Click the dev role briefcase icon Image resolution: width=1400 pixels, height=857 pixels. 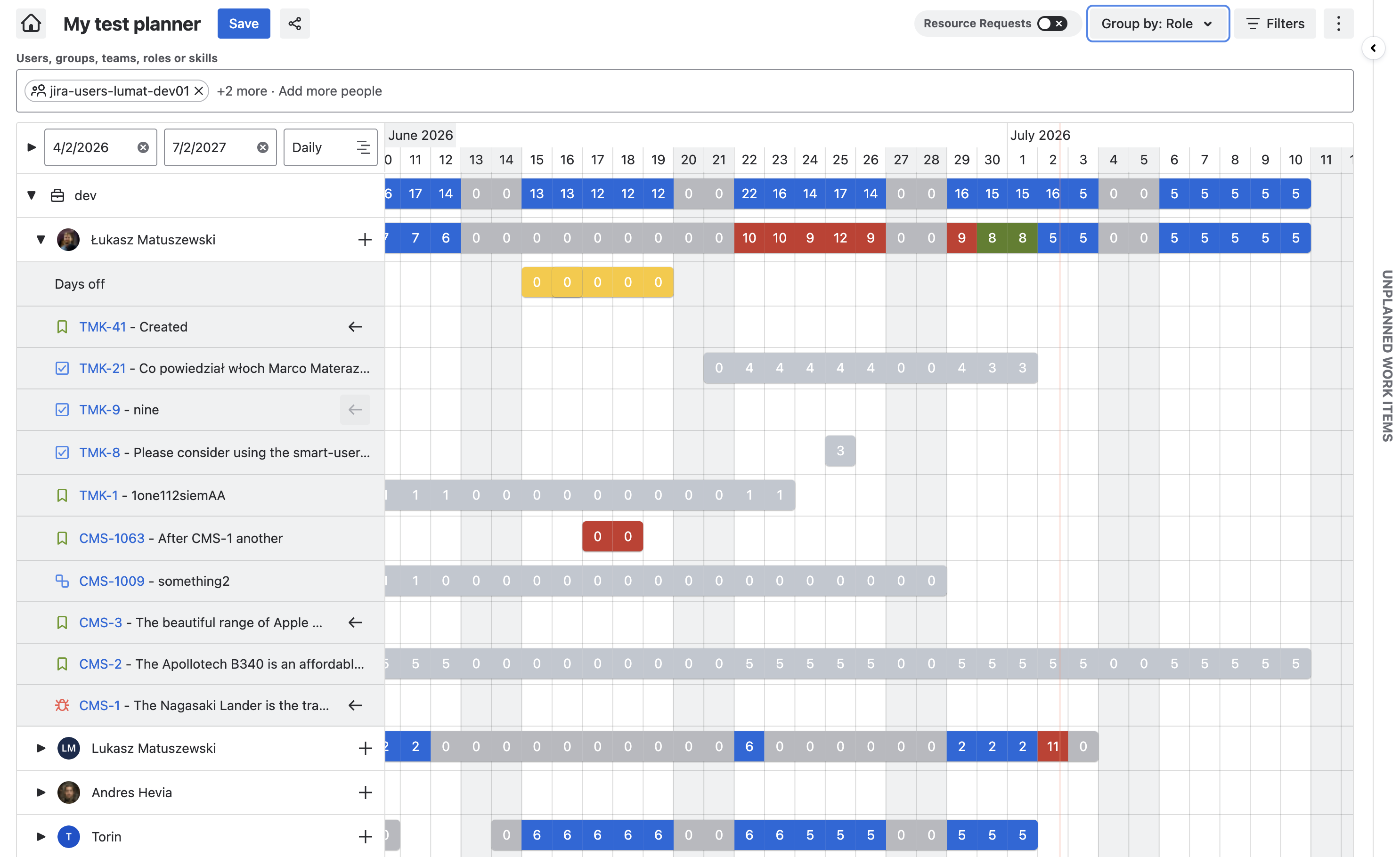(x=57, y=195)
